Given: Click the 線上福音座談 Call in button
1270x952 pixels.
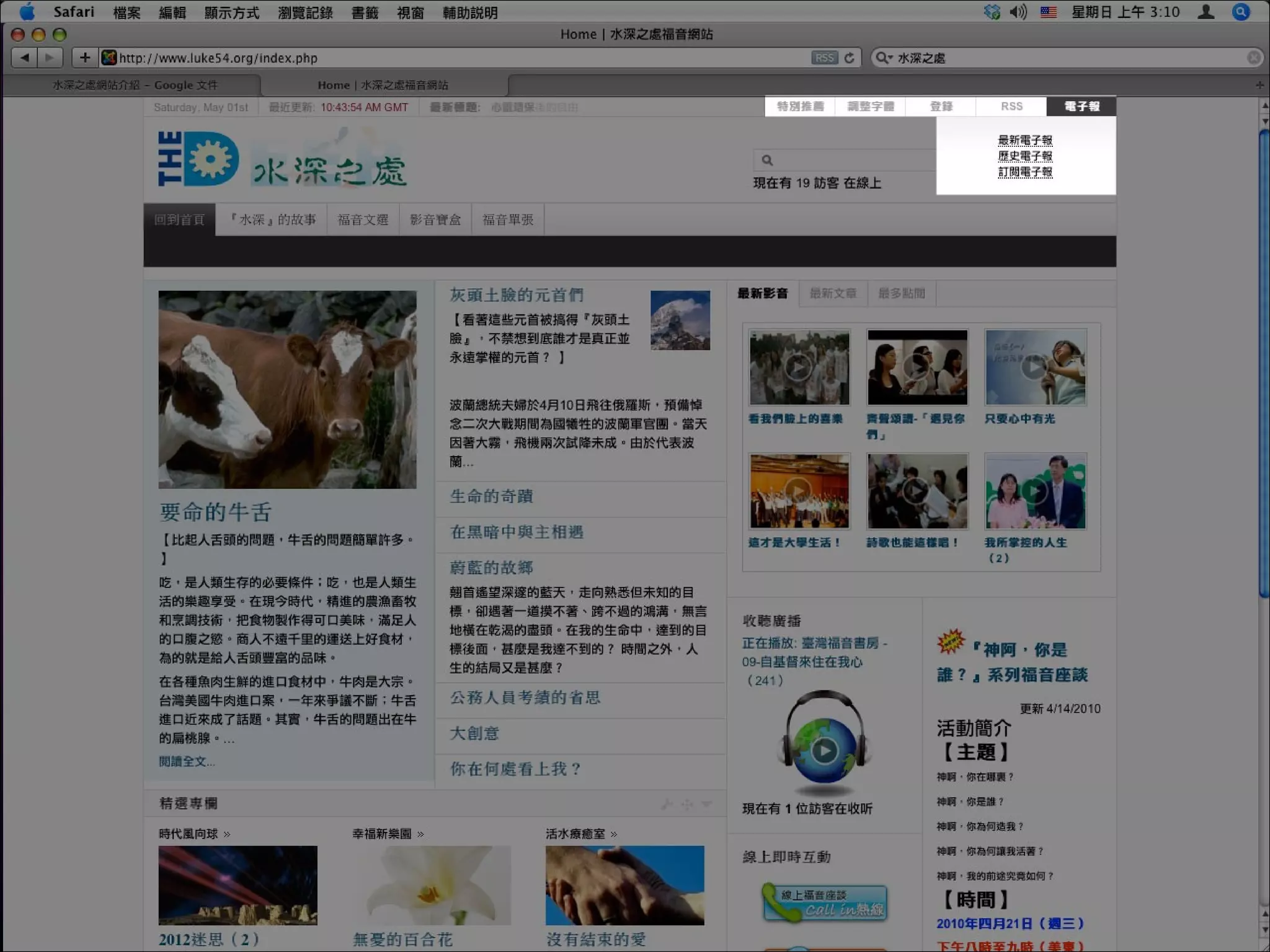Looking at the screenshot, I should coord(824,903).
